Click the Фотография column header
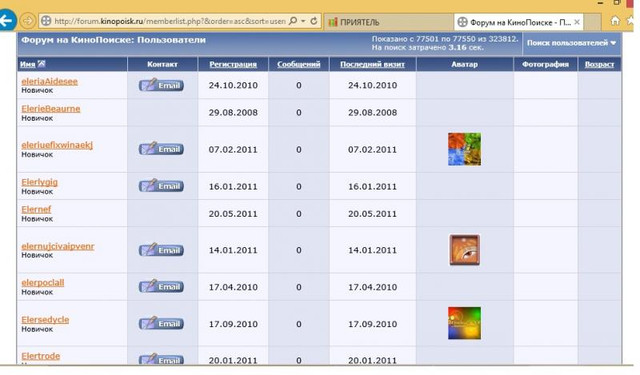The height and width of the screenshot is (375, 640). point(545,64)
